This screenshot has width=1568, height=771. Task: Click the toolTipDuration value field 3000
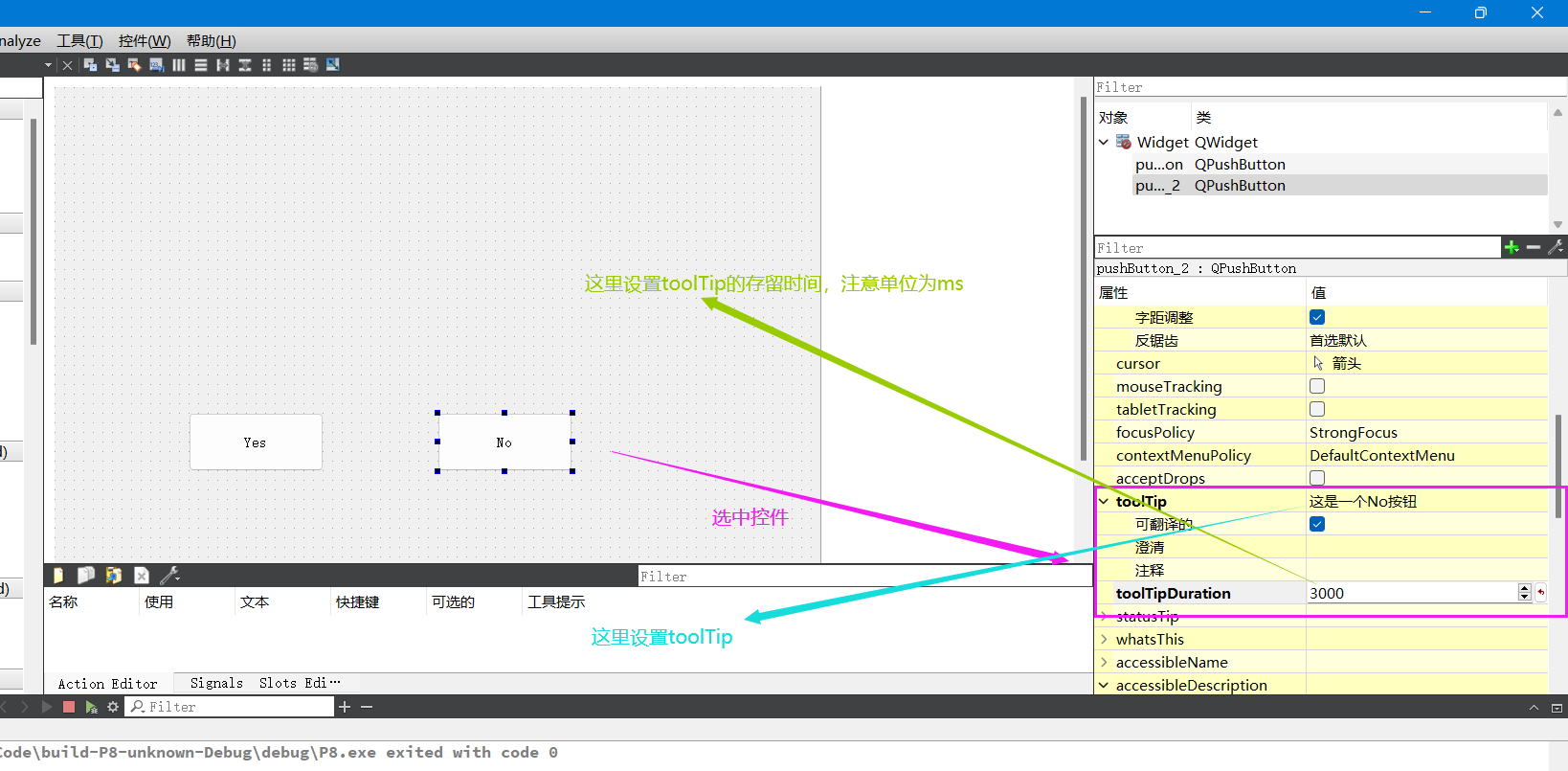(1411, 593)
